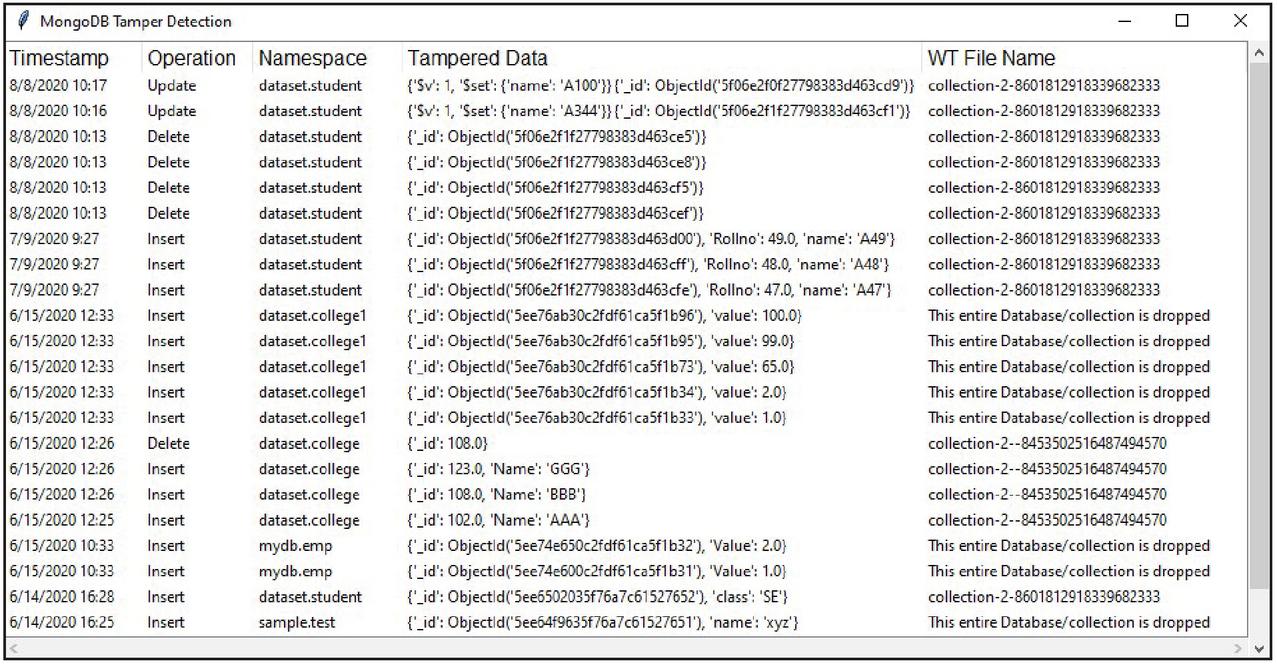This screenshot has width=1277, height=665.
Task: Click the horizontal scrollbar left arrow
Action: click(12, 648)
